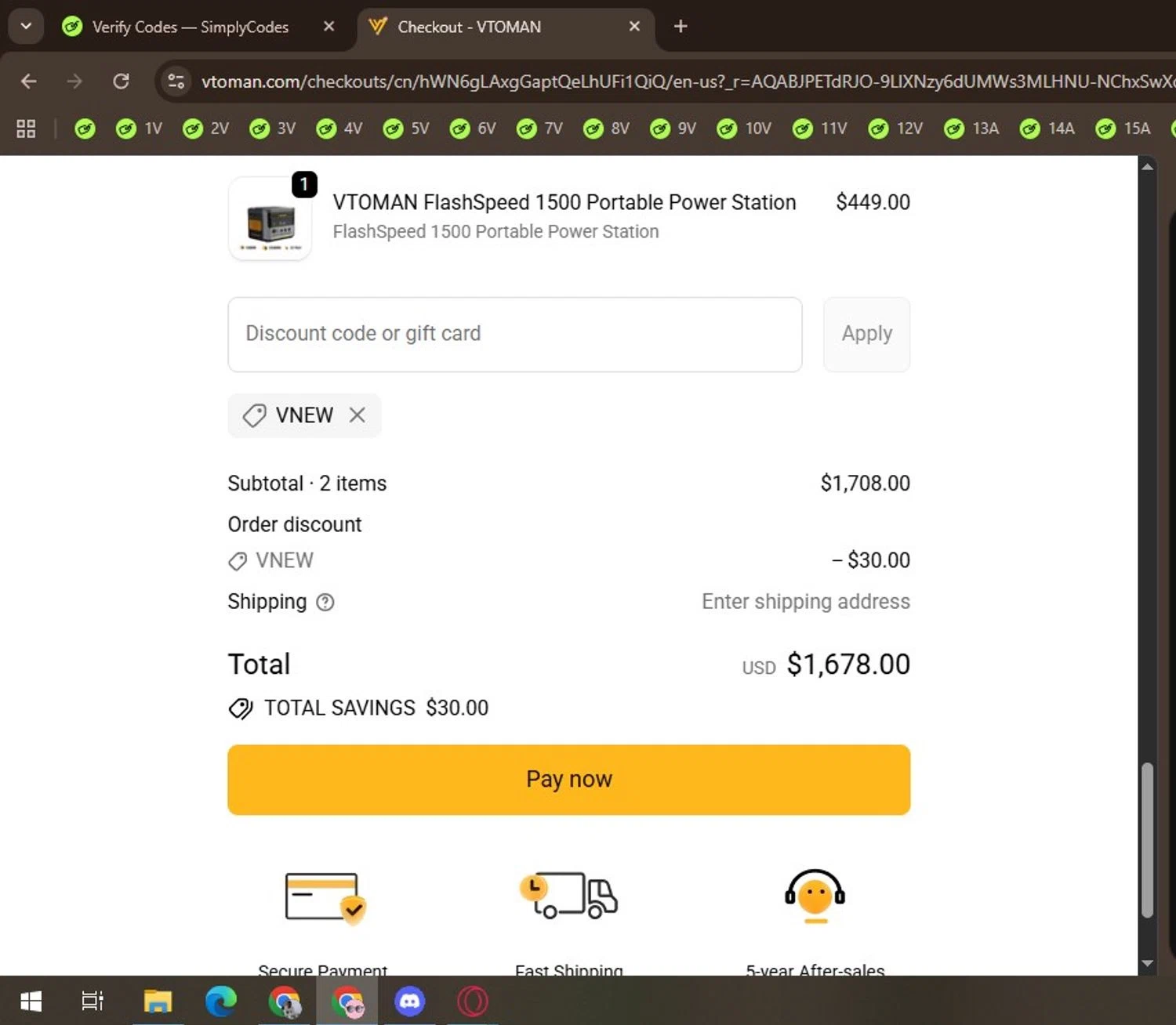Viewport: 1176px width, 1025px height.
Task: Open the Windows Start menu
Action: (x=31, y=1001)
